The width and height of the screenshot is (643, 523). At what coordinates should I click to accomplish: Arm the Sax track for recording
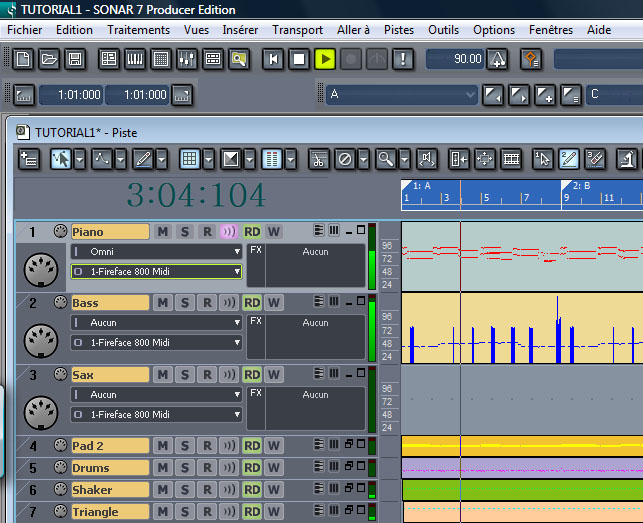click(207, 375)
